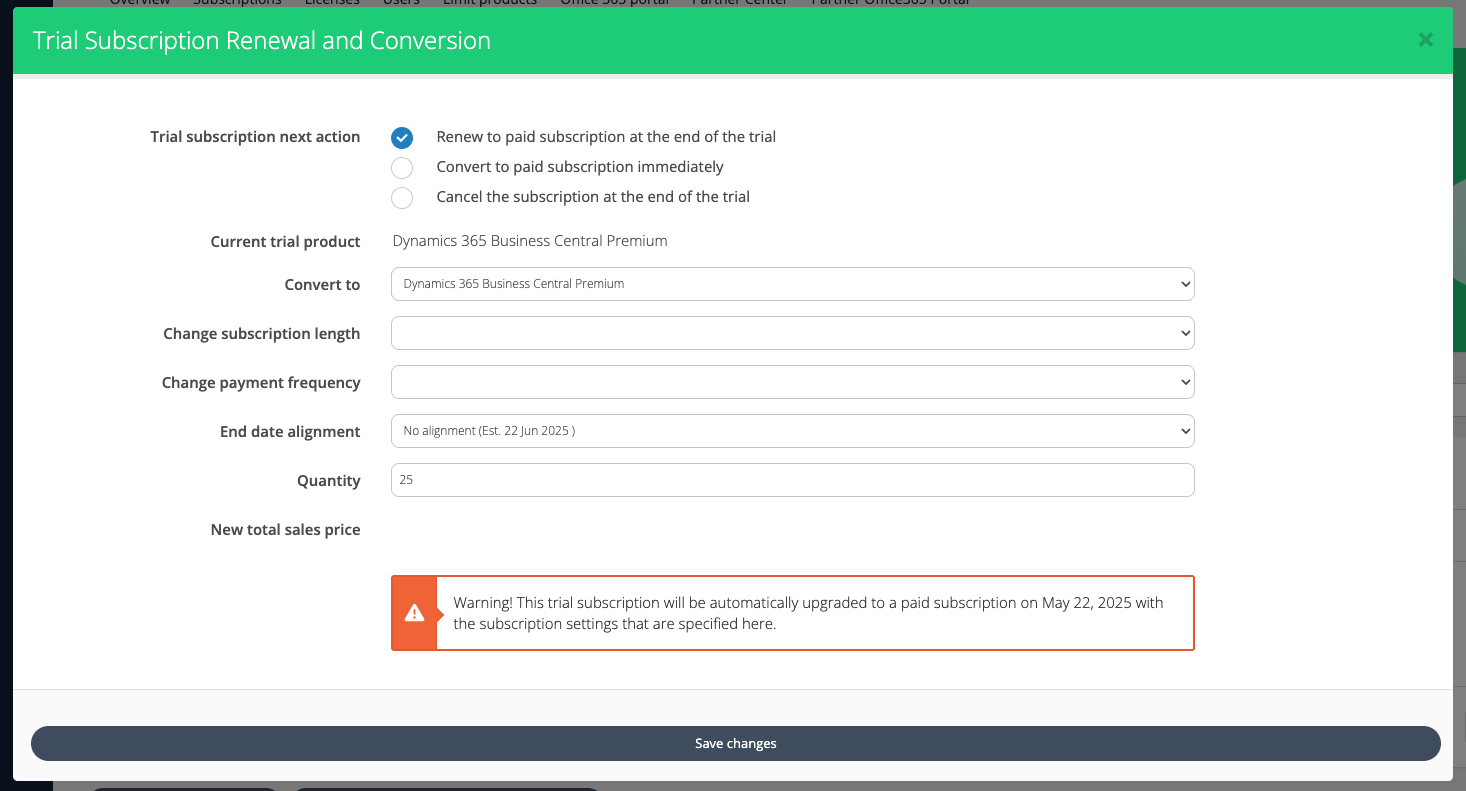Screen dimensions: 1466x791
Task: Click the Dynamics 365 current trial product text
Action: pyautogui.click(x=529, y=241)
